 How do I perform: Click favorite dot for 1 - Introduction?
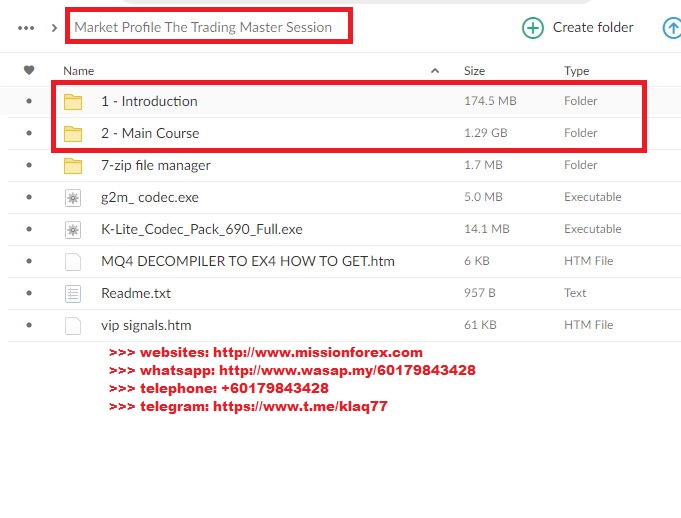pyautogui.click(x=29, y=101)
